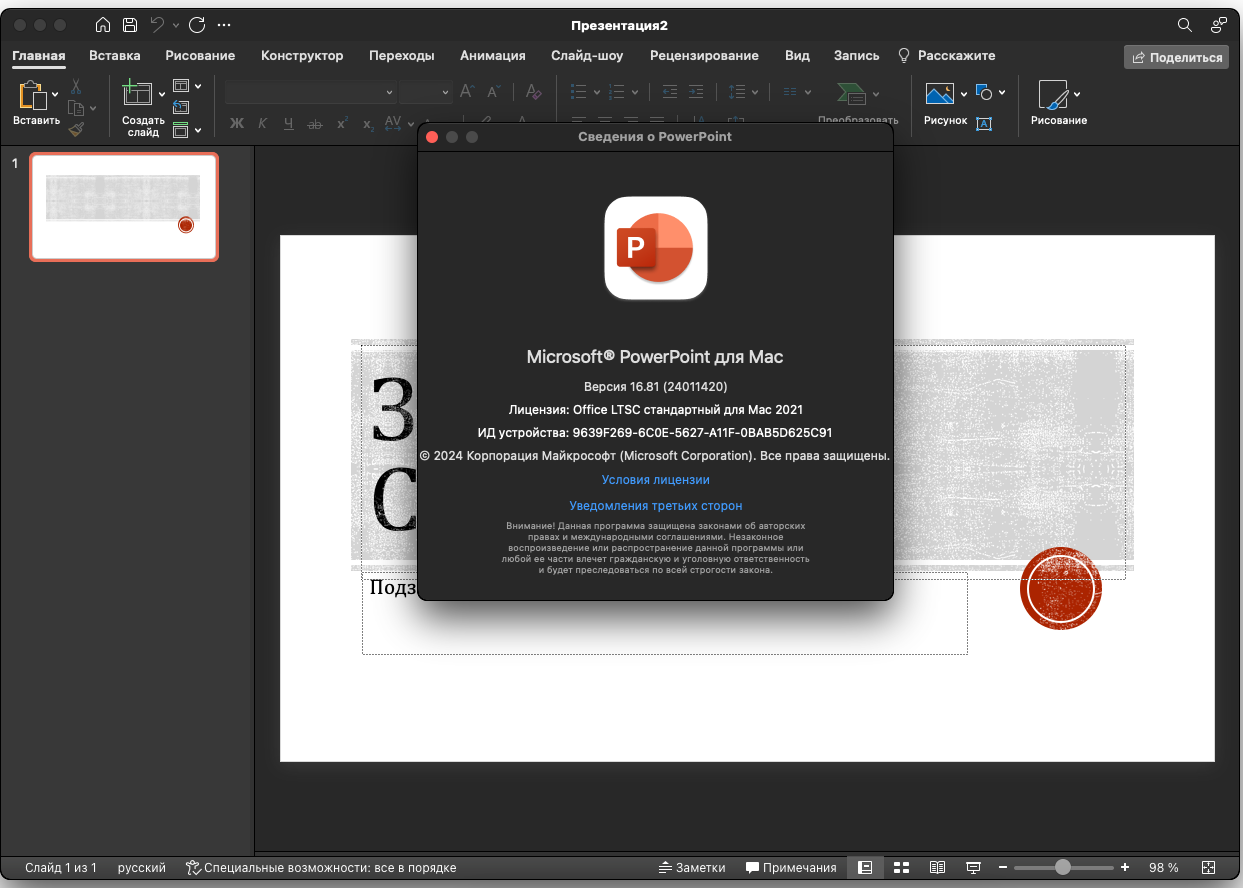Click the Cut scissors icon
The height and width of the screenshot is (888, 1243).
[x=76, y=86]
